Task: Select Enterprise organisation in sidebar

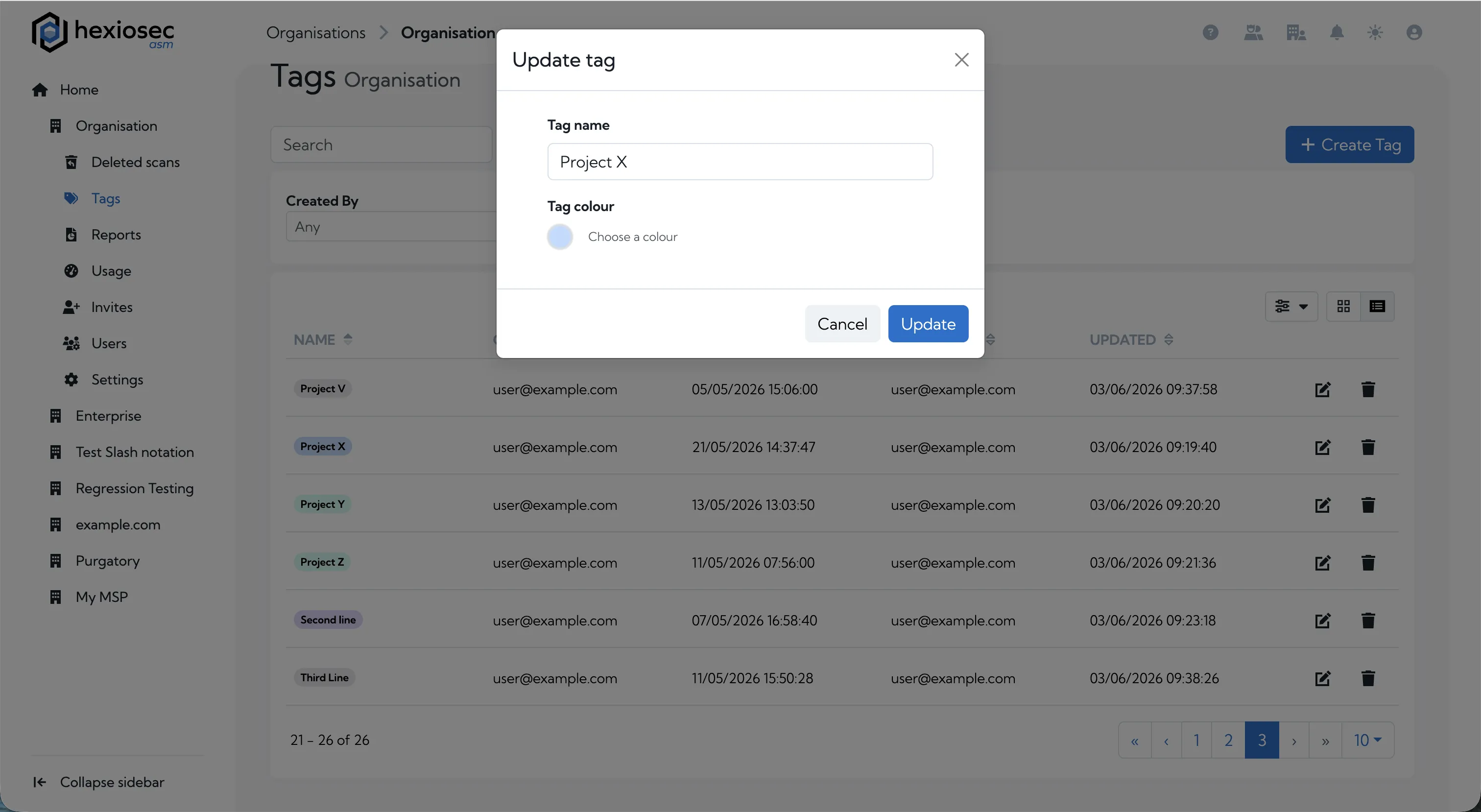Action: [95, 416]
